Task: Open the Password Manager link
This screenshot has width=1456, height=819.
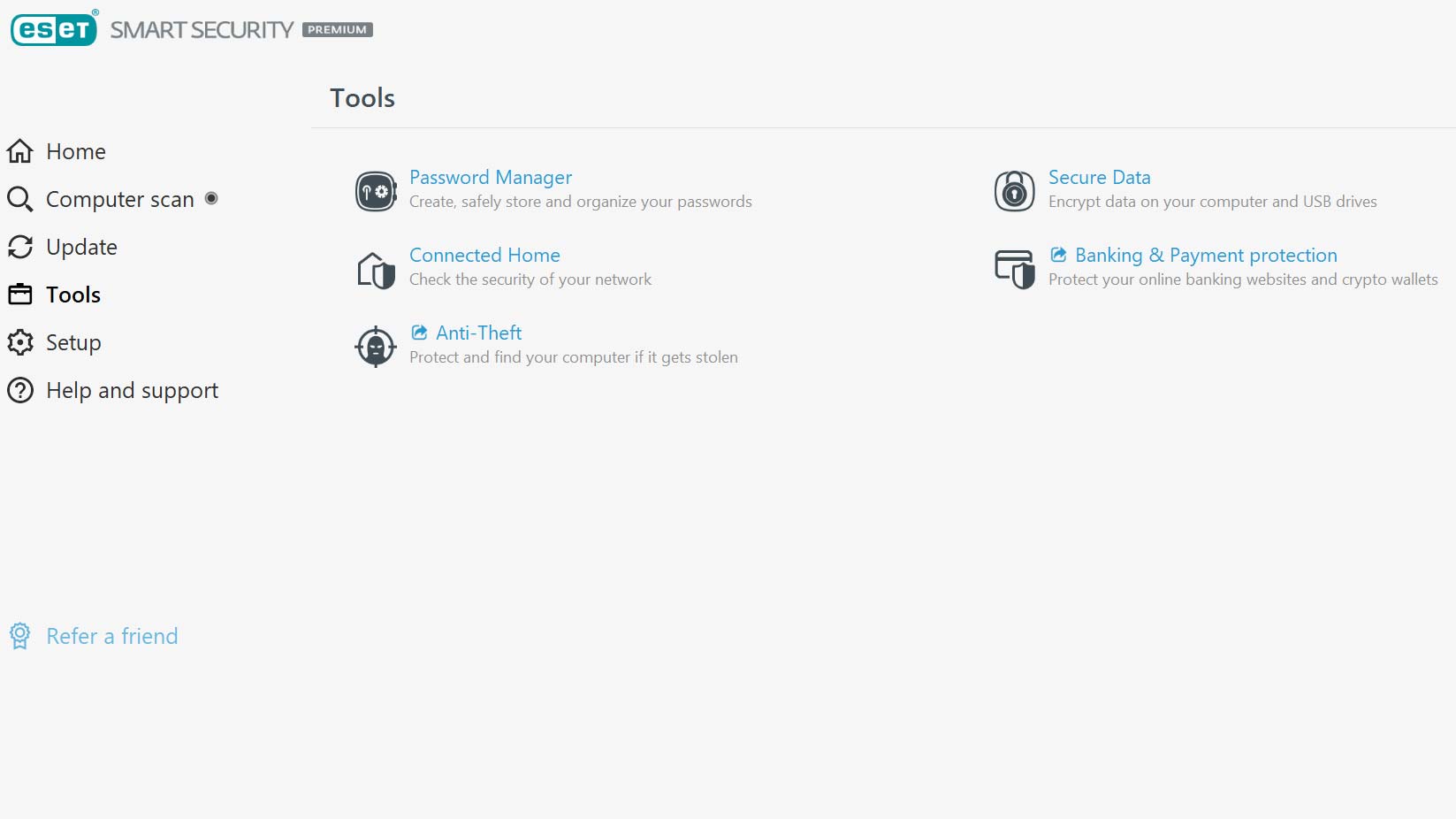Action: point(491,178)
